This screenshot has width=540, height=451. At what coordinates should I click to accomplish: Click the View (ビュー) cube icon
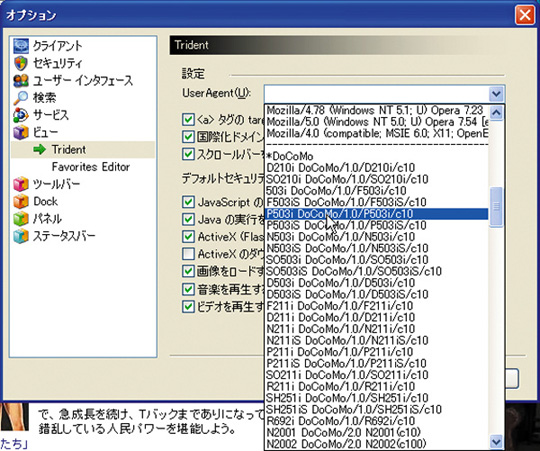coord(21,132)
